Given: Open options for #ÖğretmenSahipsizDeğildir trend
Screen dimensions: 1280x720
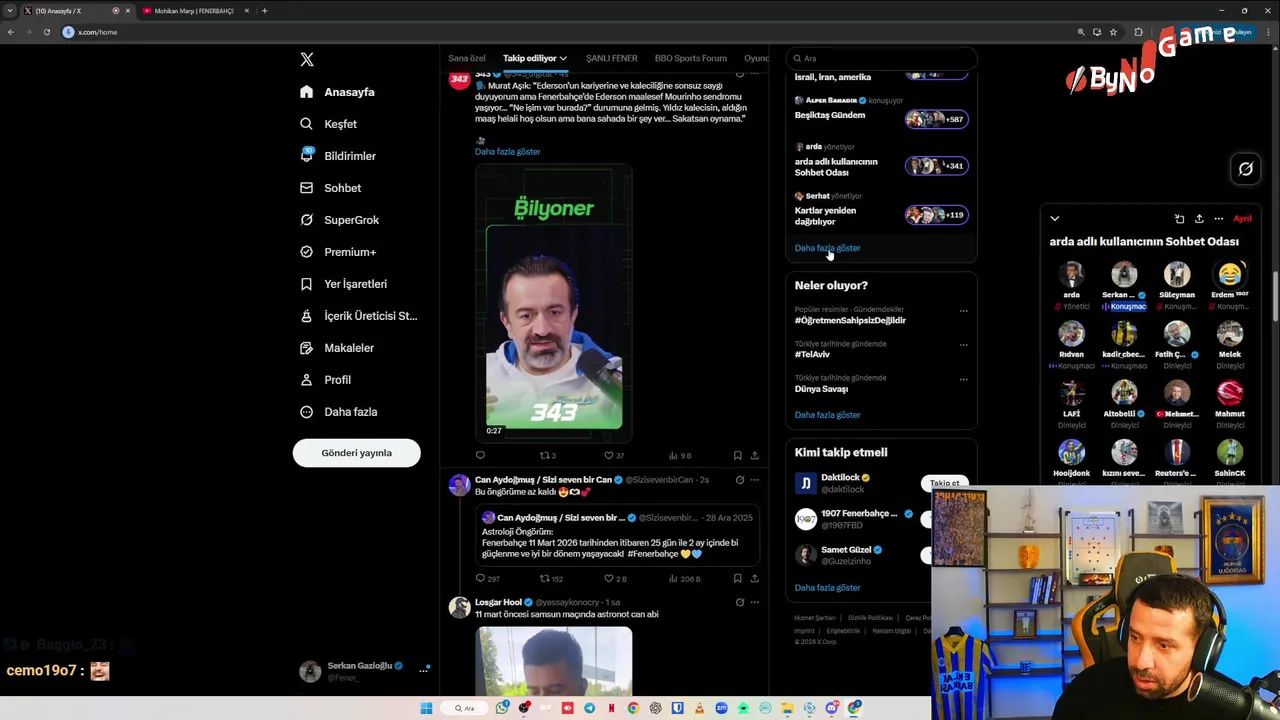Looking at the screenshot, I should [x=963, y=311].
